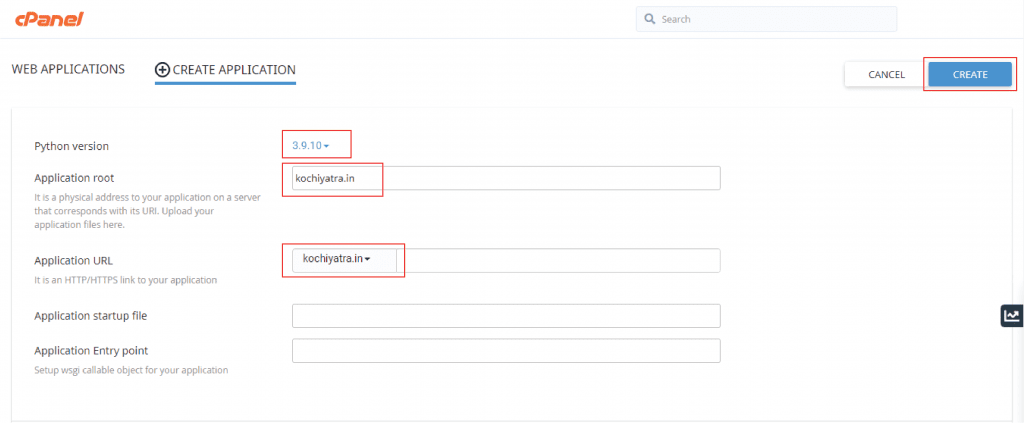Click the blue Create button
Image resolution: width=1024 pixels, height=423 pixels.
tap(969, 75)
